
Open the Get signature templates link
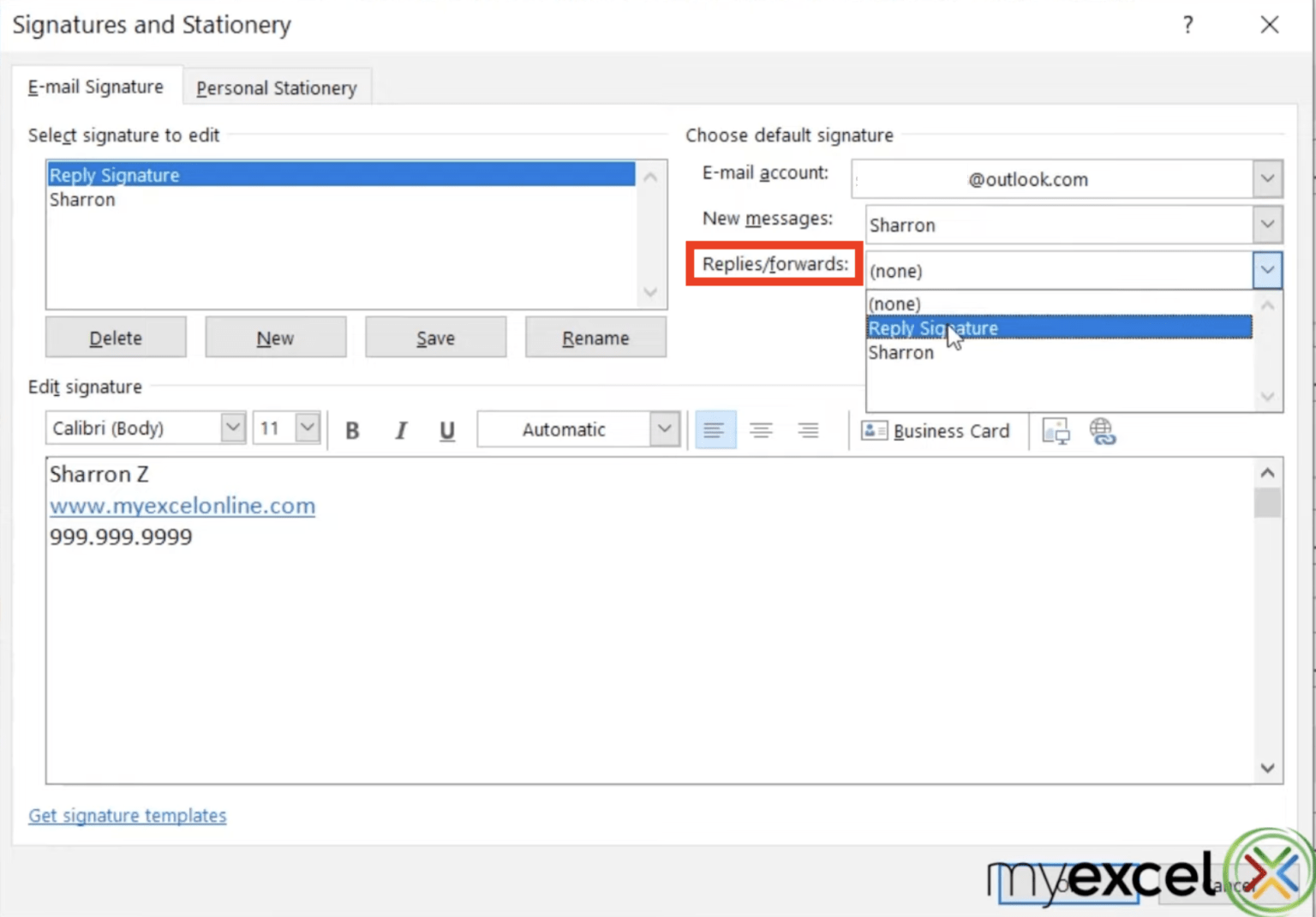coord(127,815)
